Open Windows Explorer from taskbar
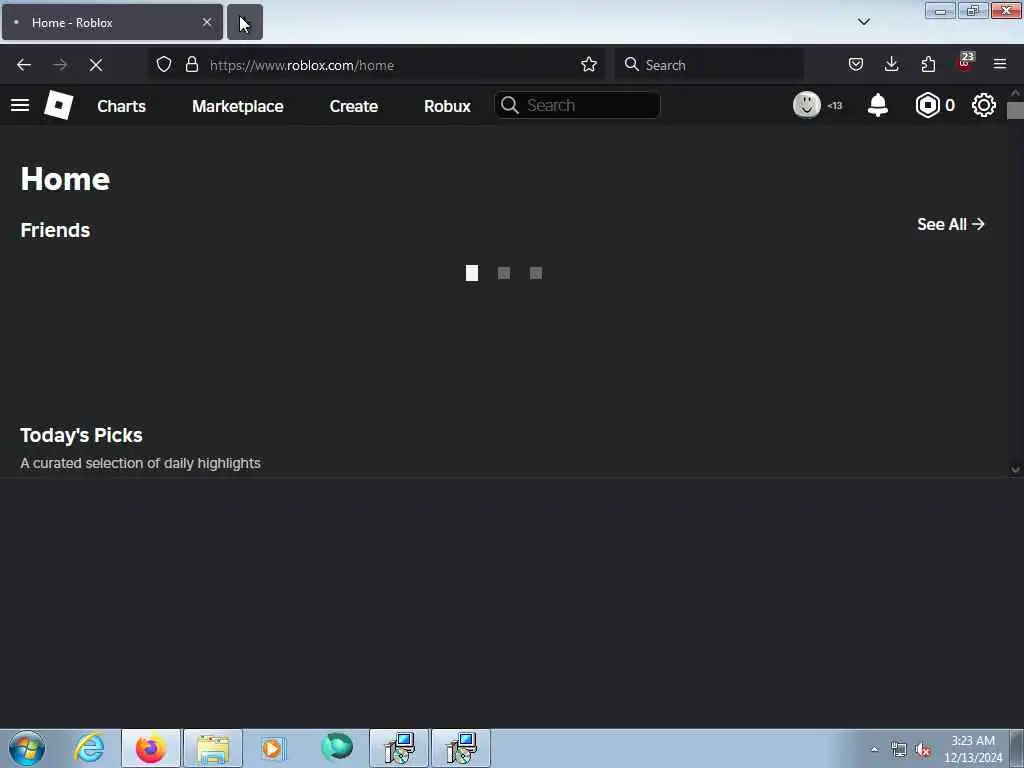The height and width of the screenshot is (768, 1024). (x=212, y=748)
